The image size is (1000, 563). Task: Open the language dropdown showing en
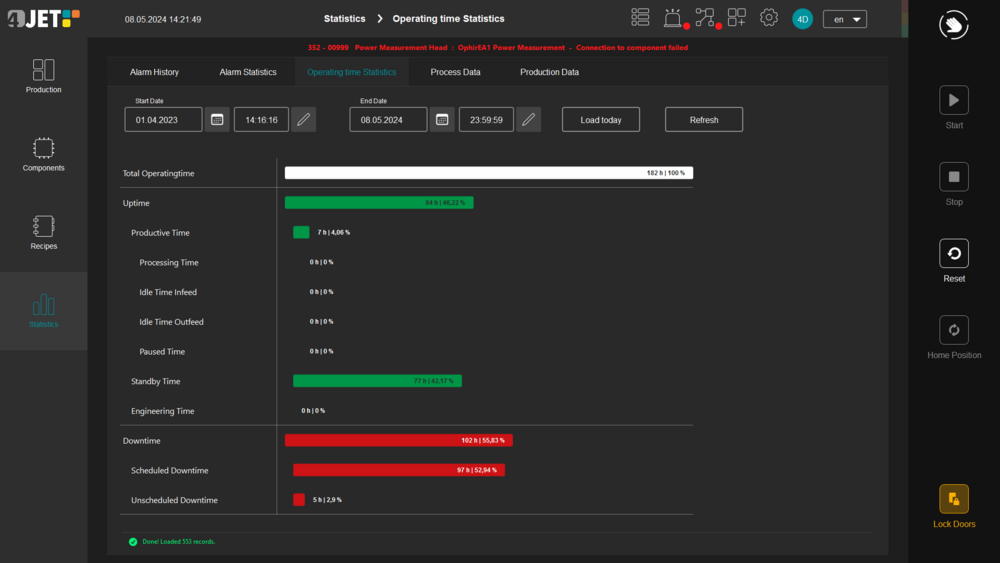pyautogui.click(x=844, y=19)
